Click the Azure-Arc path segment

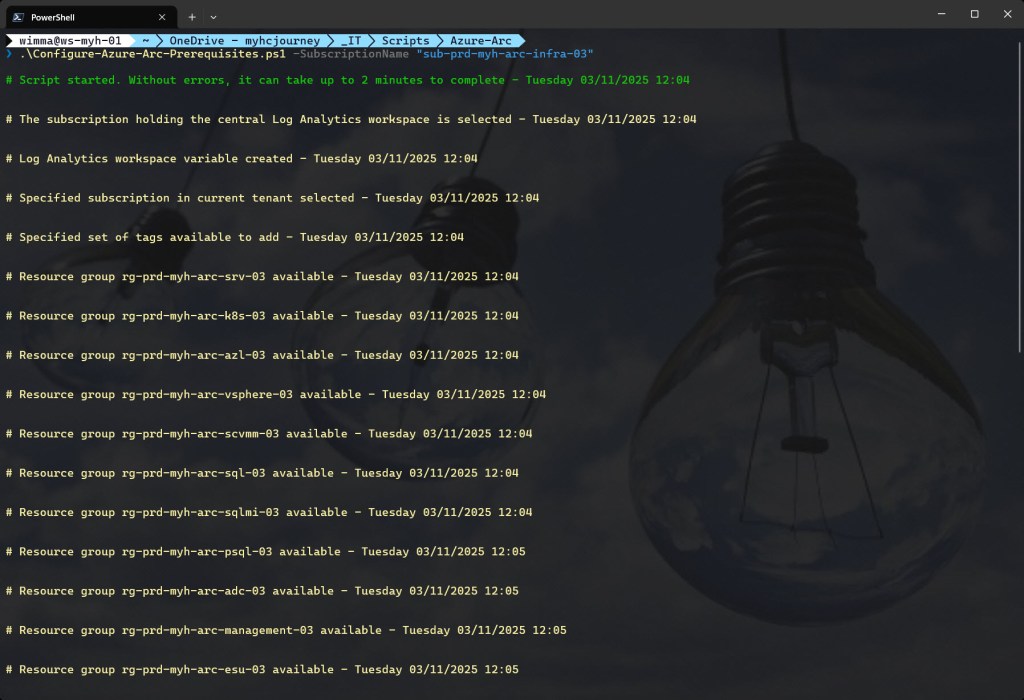[x=480, y=41]
